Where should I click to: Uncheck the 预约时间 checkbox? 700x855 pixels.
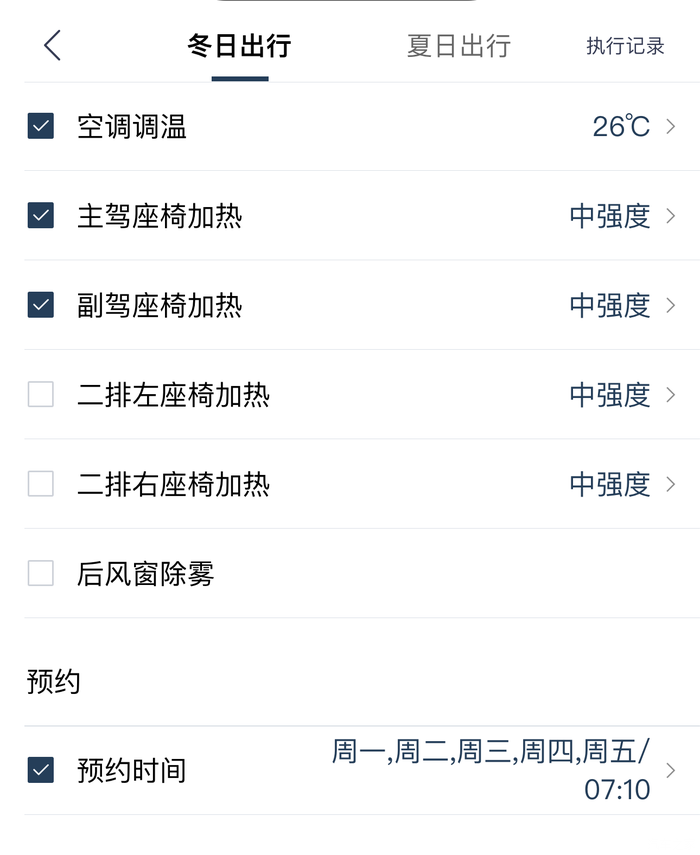(41, 770)
